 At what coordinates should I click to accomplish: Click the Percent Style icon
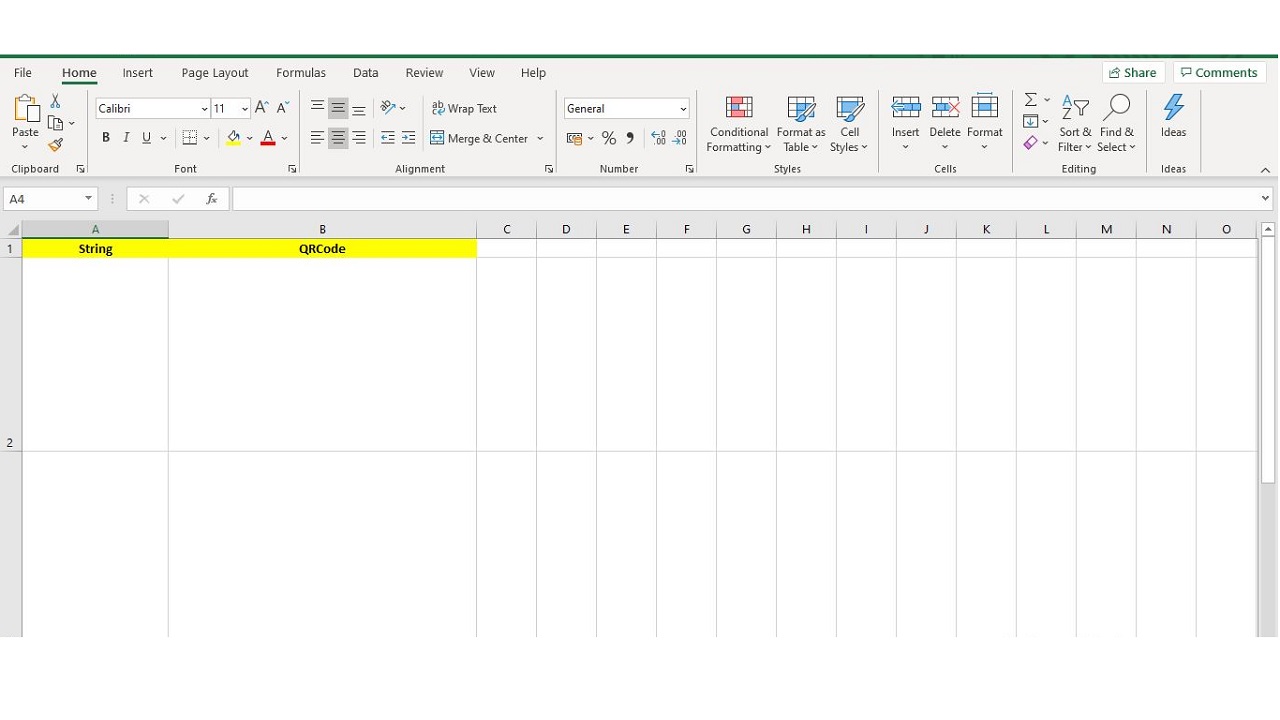pos(608,138)
